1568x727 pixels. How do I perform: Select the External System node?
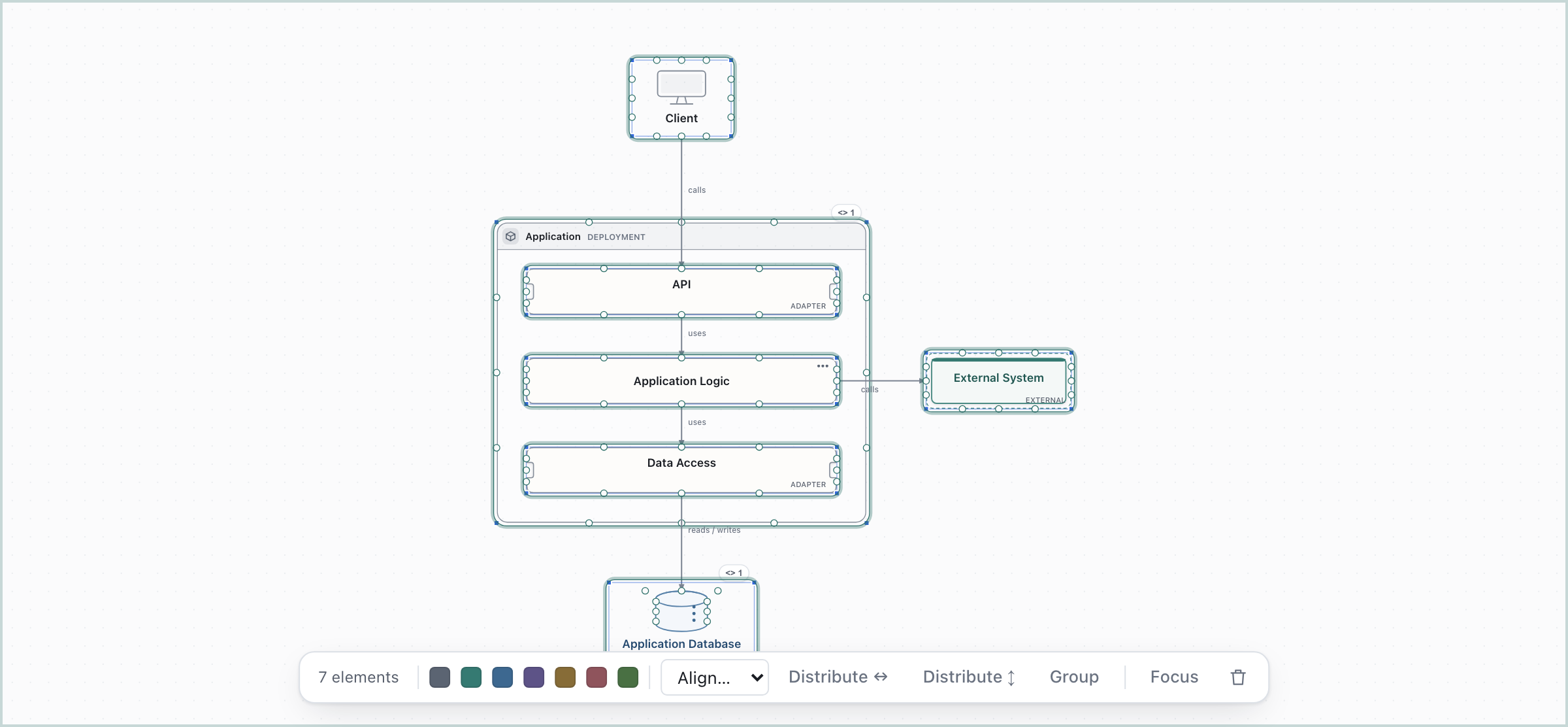(998, 380)
